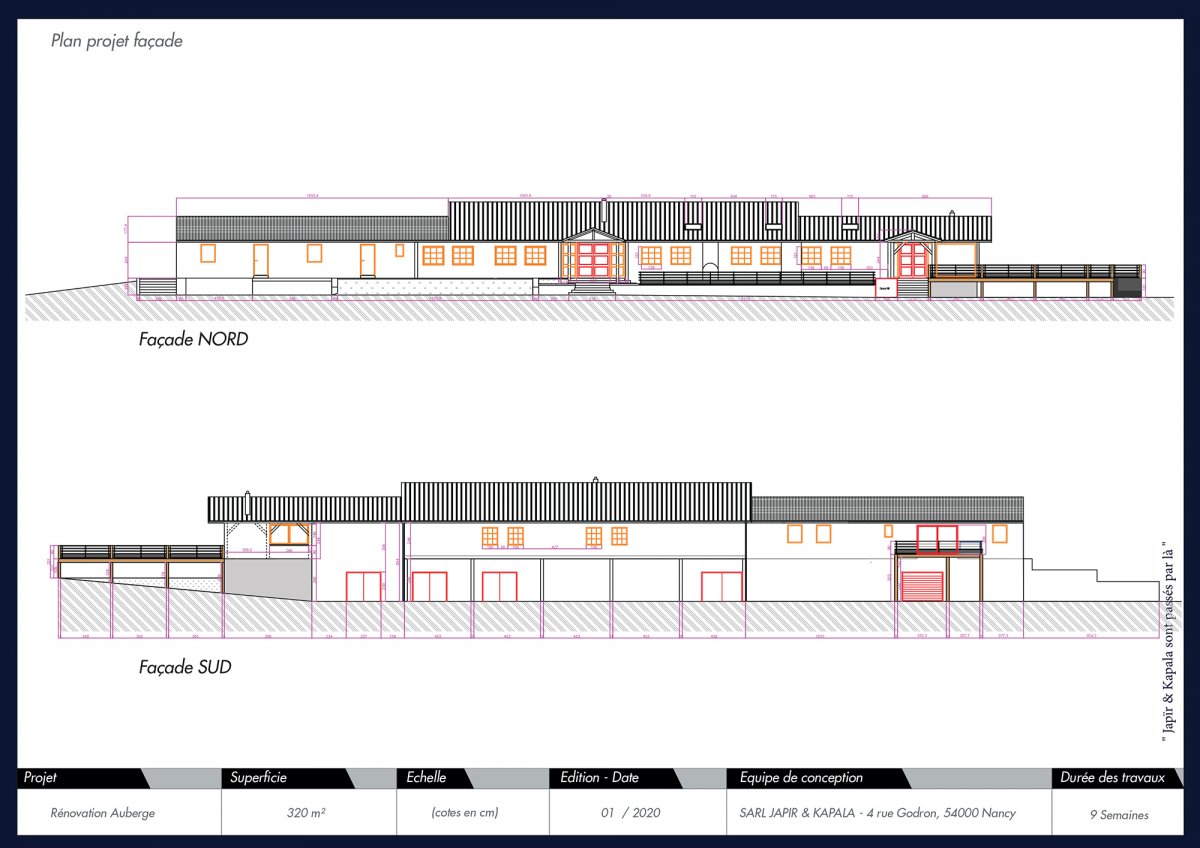Viewport: 1200px width, 848px height.
Task: Select the '9 Semaines' duration value
Action: pos(1119,814)
